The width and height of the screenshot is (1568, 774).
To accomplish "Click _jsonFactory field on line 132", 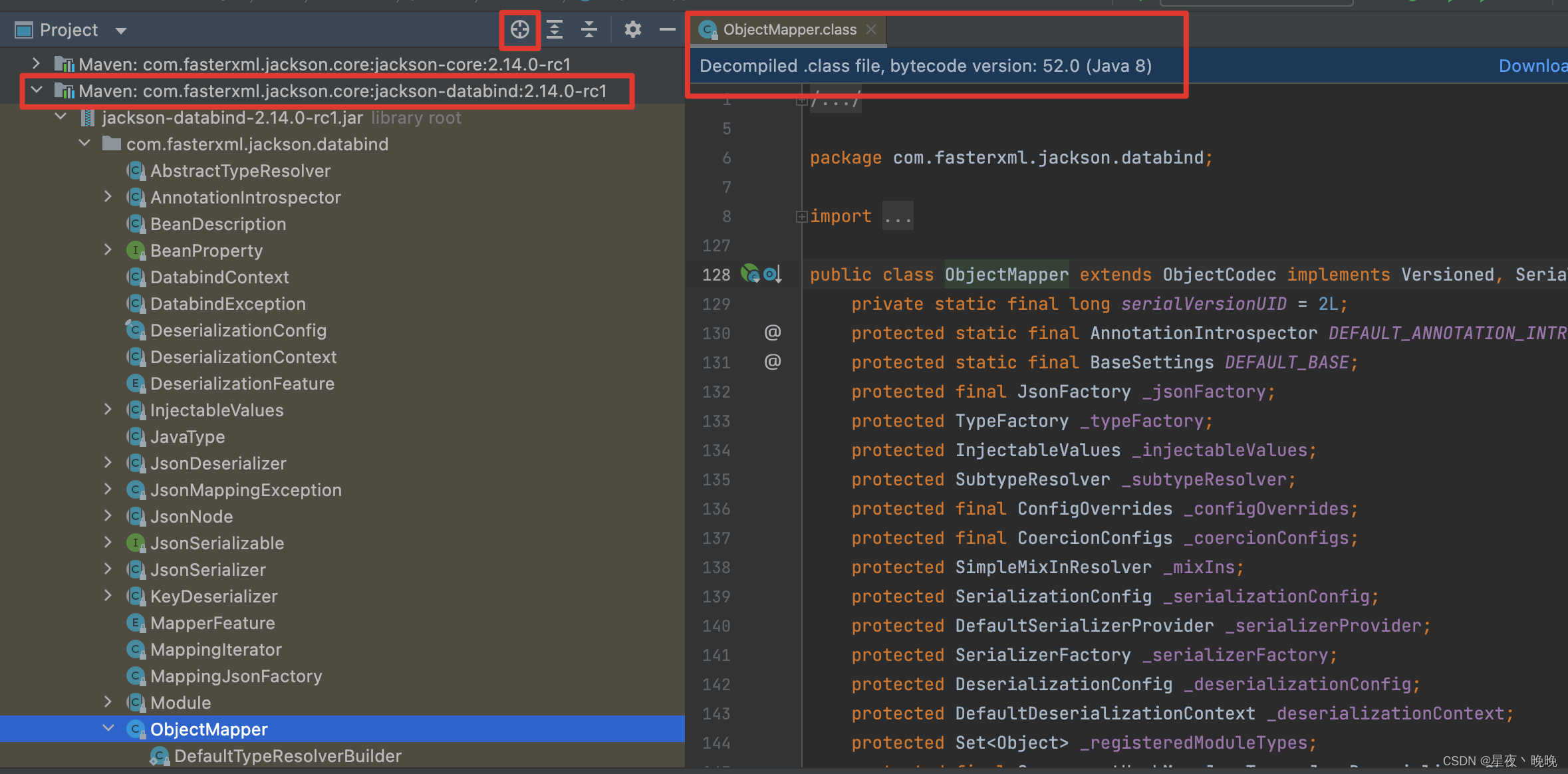I will [1204, 392].
